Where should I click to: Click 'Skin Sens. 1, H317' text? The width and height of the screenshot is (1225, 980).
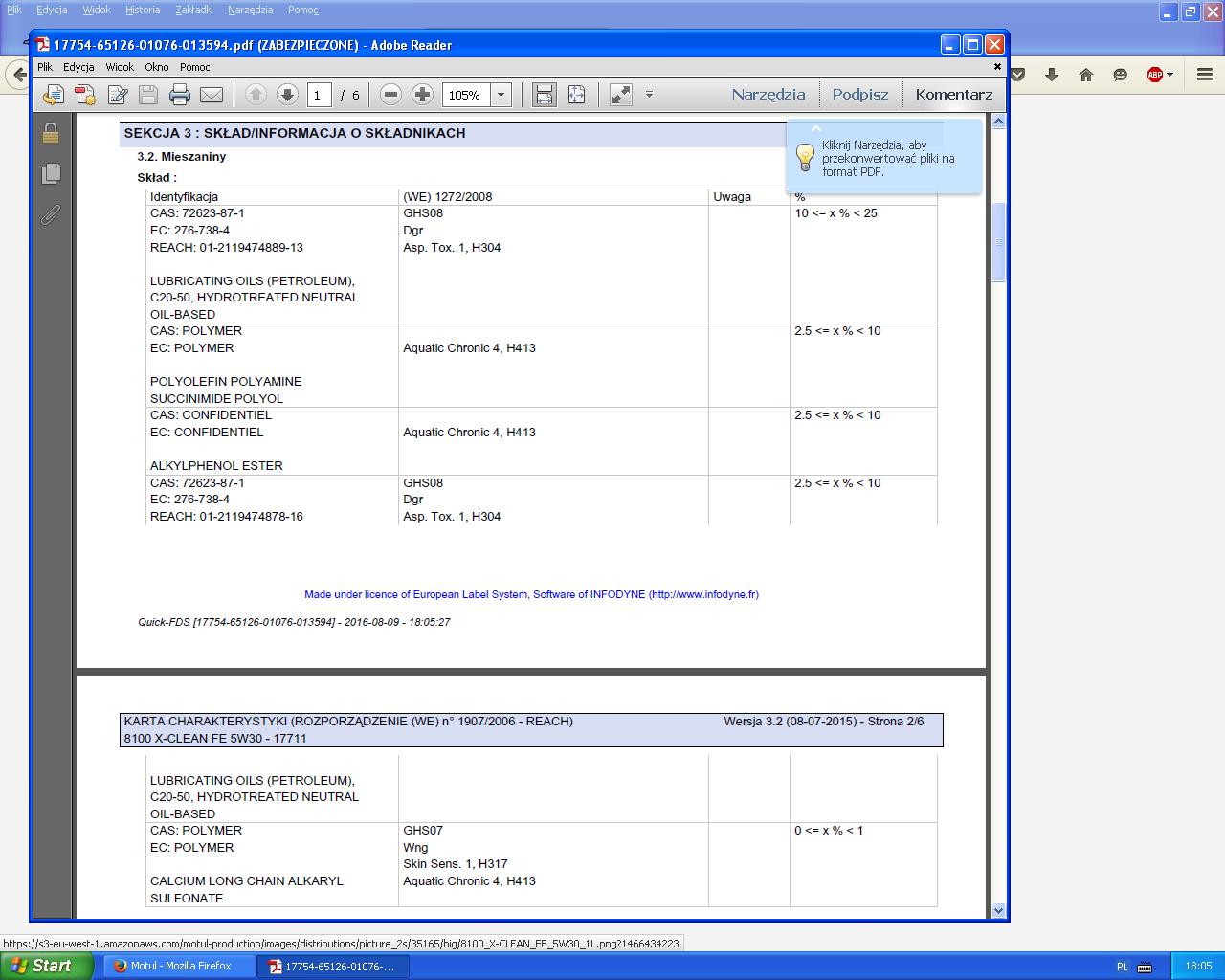point(456,864)
